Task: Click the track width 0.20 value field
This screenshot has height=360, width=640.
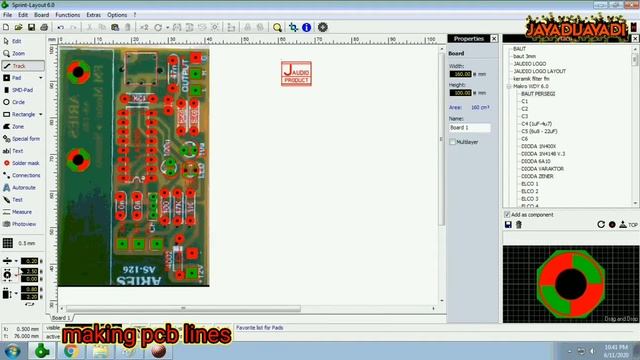Action: point(29,261)
